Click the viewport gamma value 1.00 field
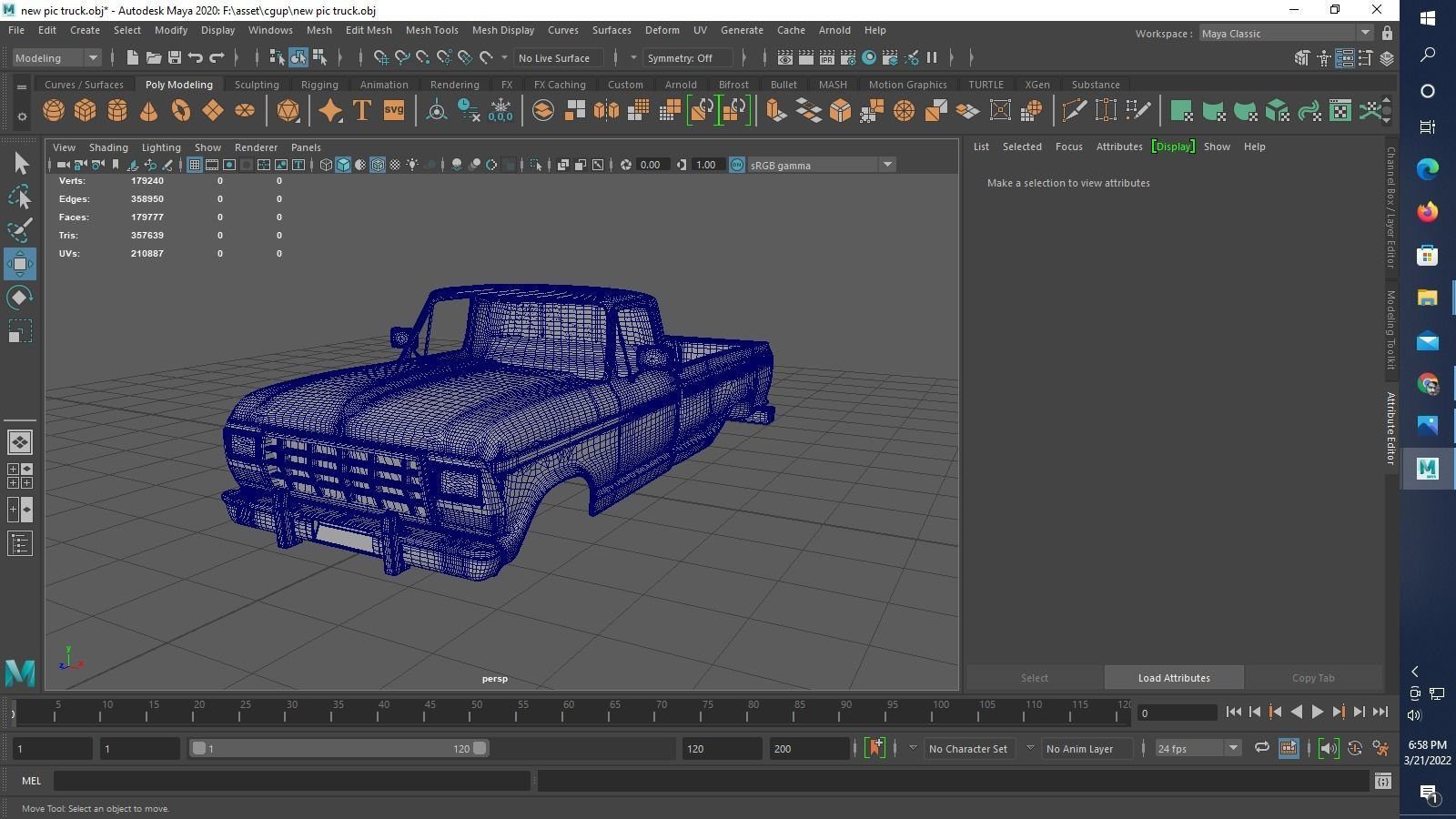1456x819 pixels. 709,165
